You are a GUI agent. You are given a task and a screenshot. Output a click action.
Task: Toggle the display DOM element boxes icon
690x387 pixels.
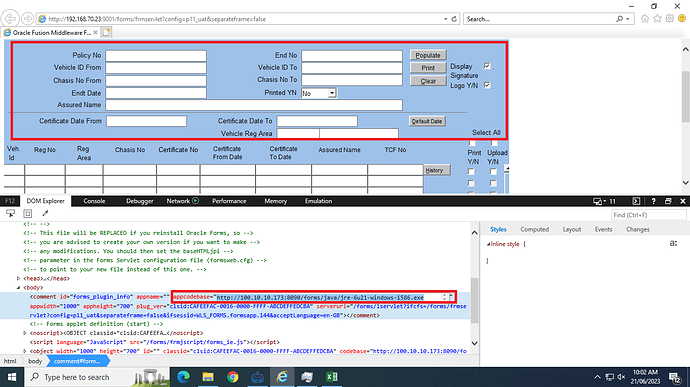point(28,214)
